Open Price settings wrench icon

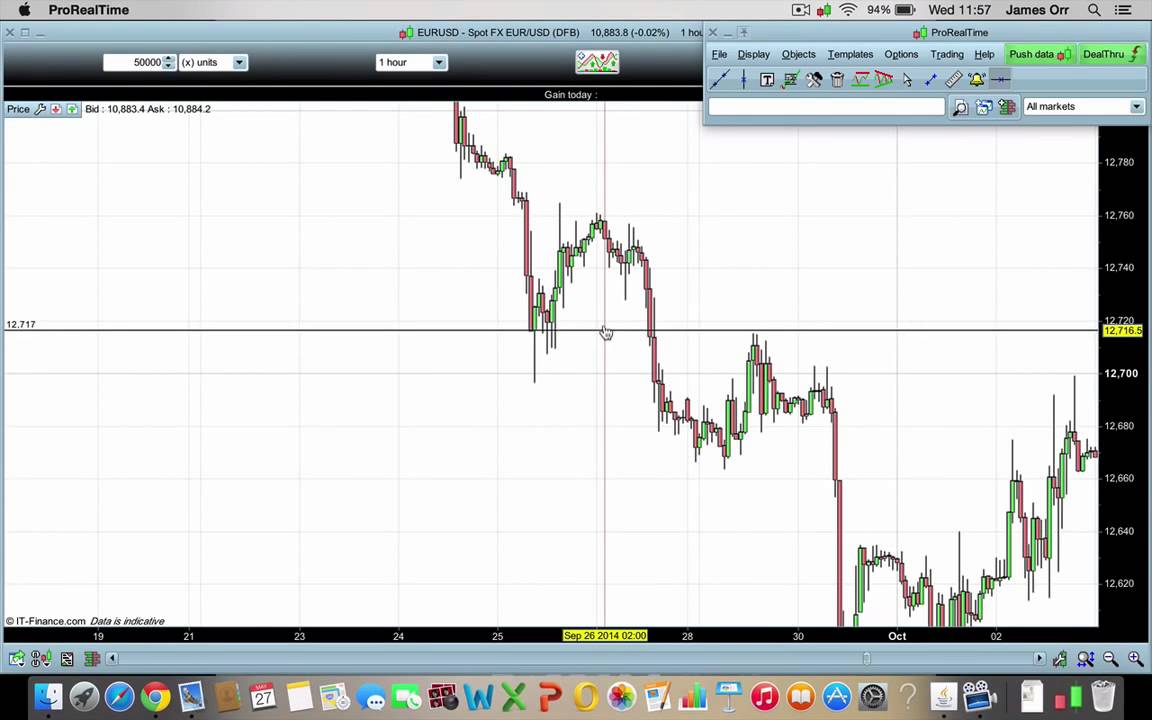(40, 109)
